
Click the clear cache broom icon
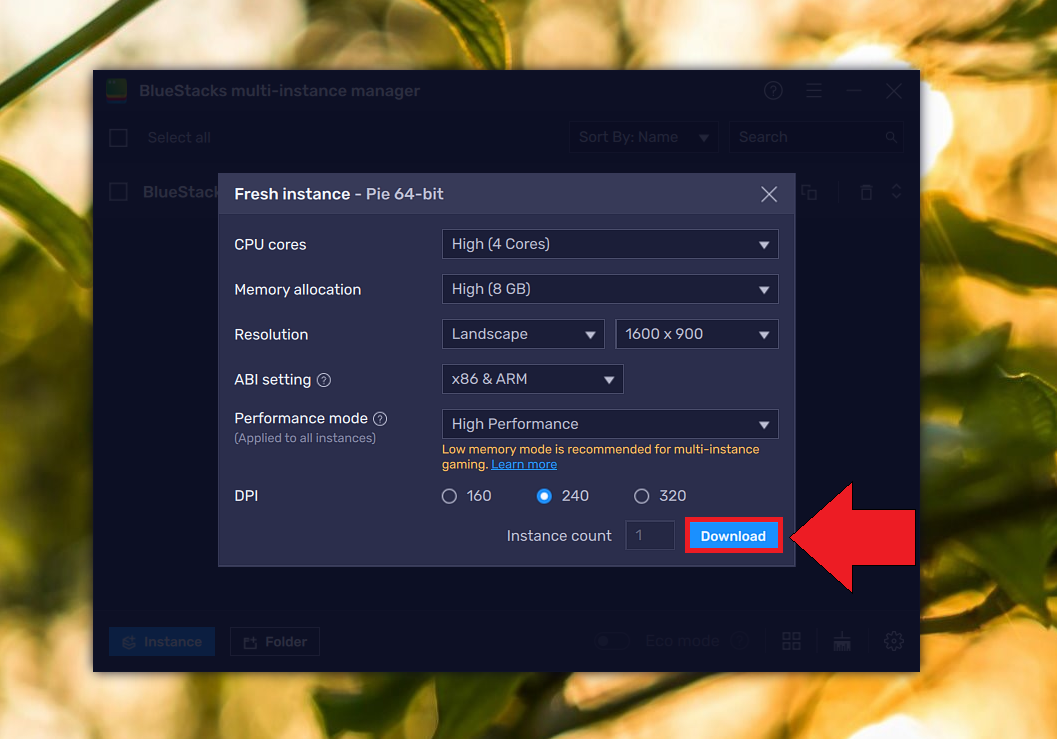coord(842,641)
